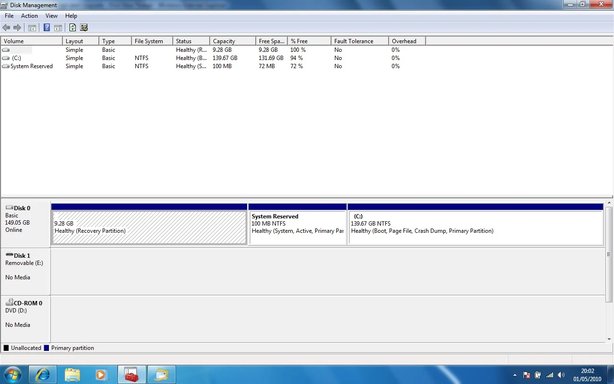The width and height of the screenshot is (614, 384).
Task: Click the 139.67 GB capacity cell
Action: click(x=225, y=58)
